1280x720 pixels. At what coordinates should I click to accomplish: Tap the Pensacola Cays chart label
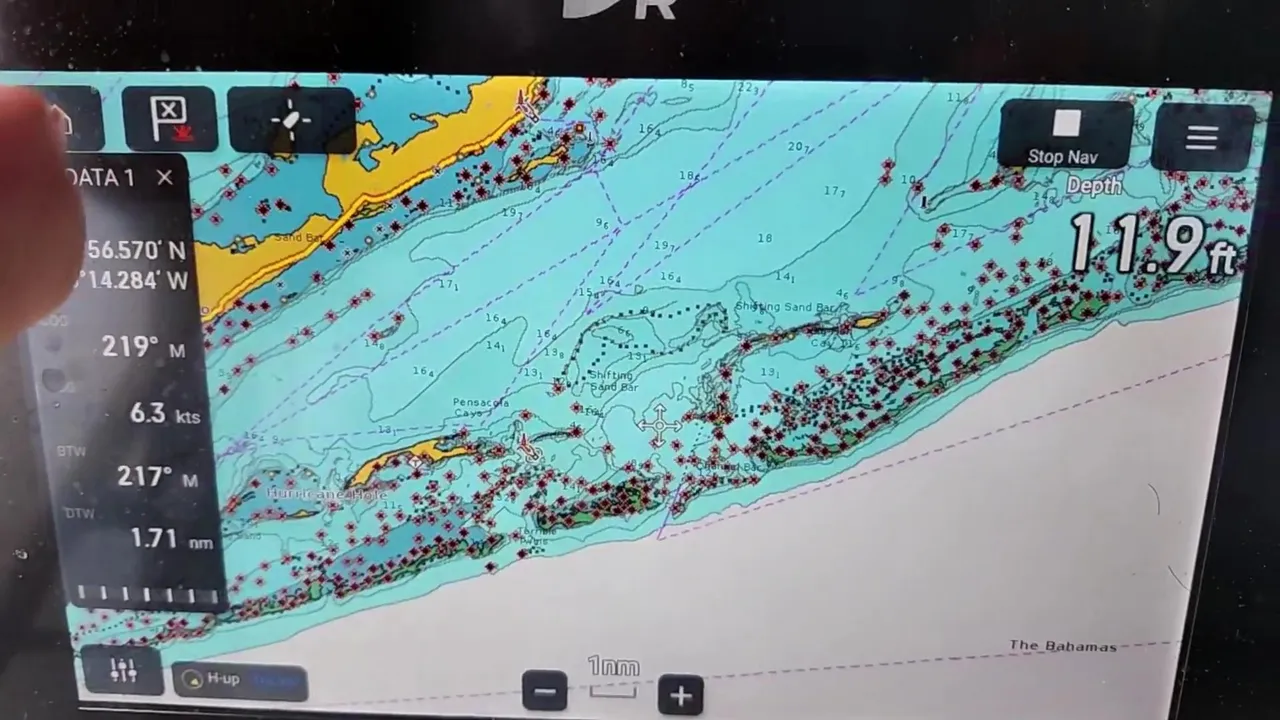481,407
